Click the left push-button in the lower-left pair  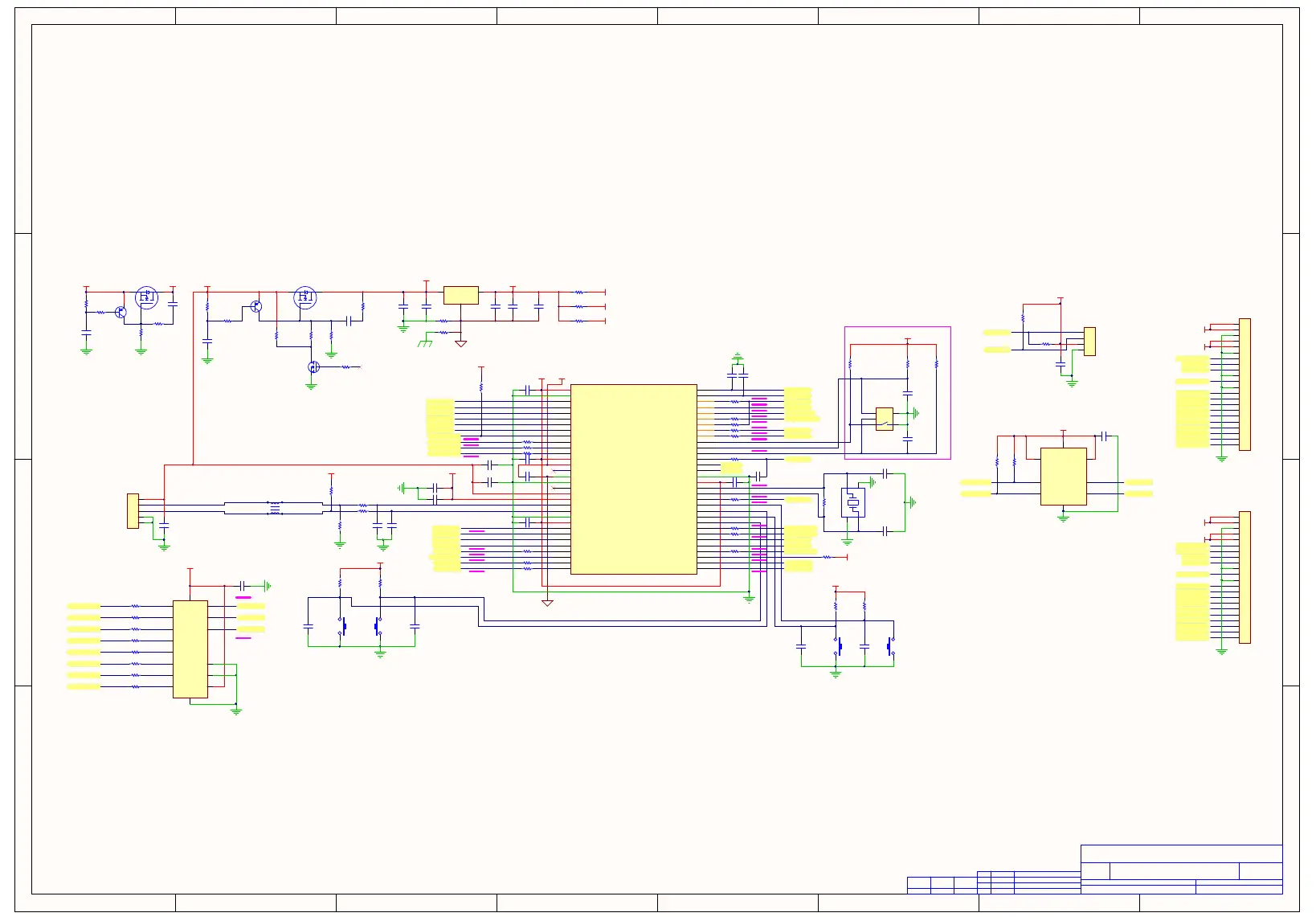[343, 625]
